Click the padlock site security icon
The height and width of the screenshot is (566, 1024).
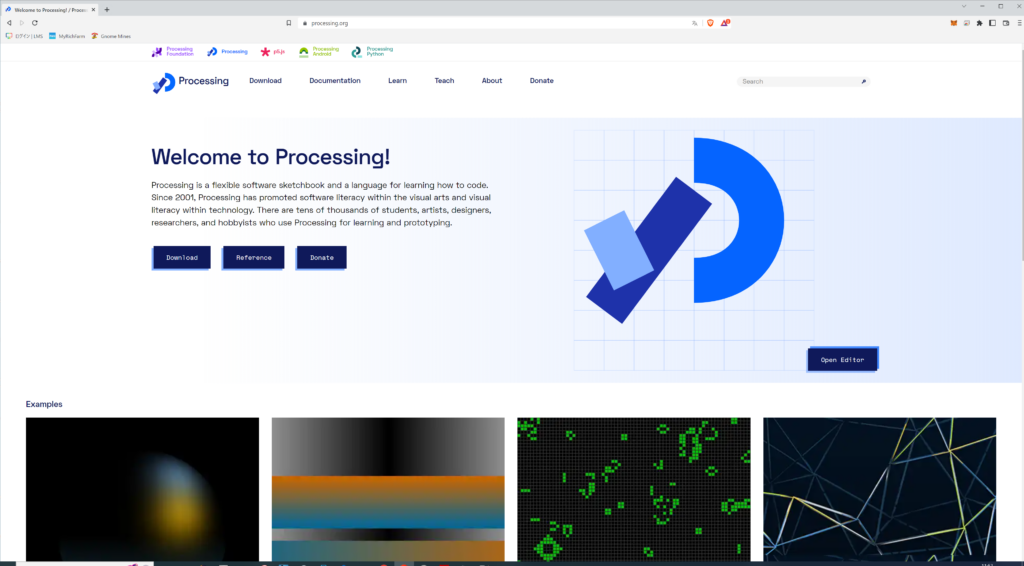click(x=304, y=23)
